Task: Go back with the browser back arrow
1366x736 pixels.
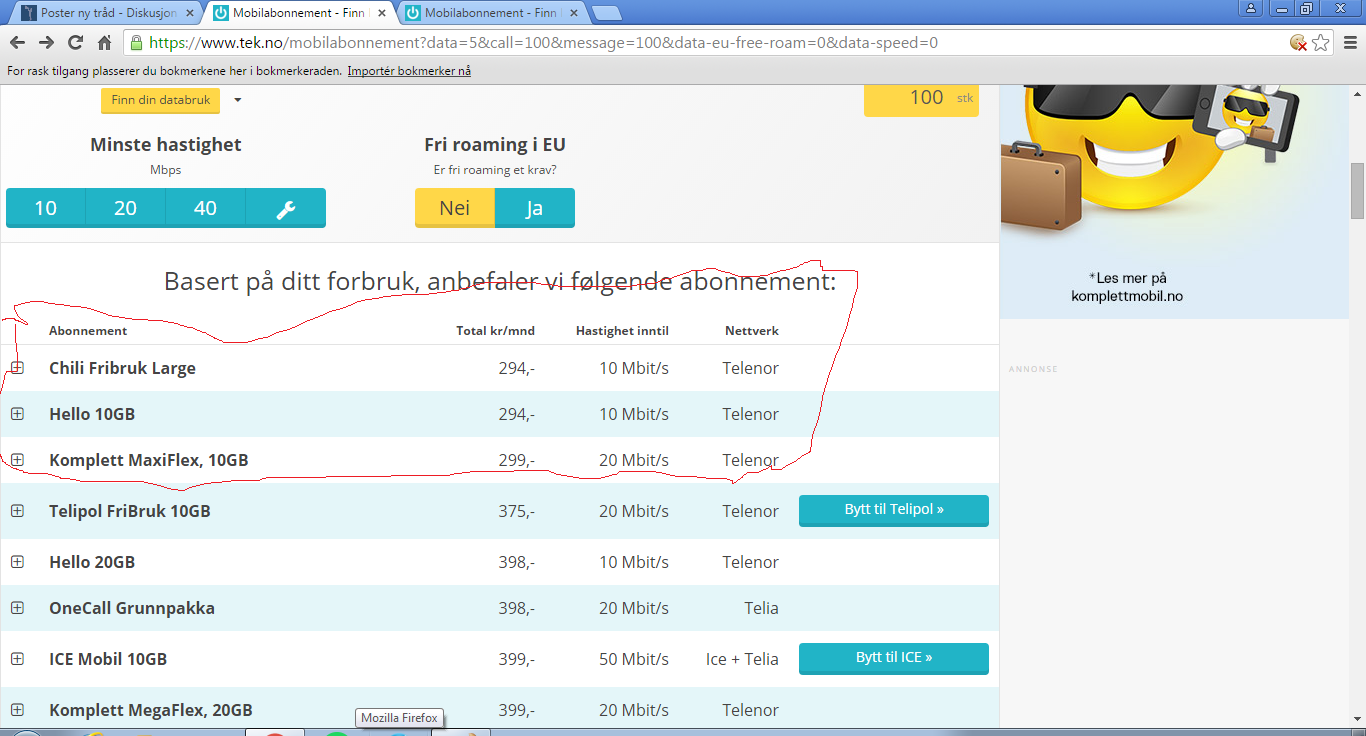Action: [x=17, y=43]
